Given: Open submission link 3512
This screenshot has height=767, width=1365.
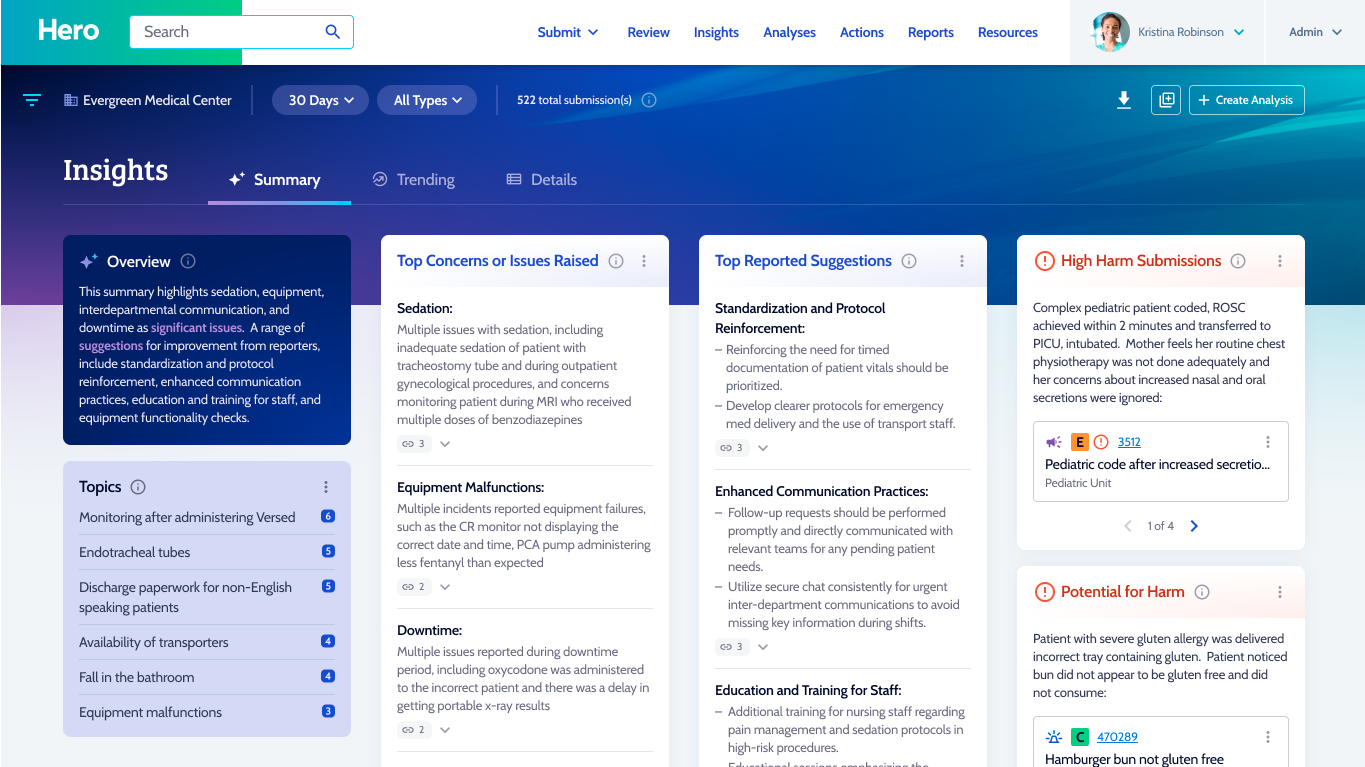Looking at the screenshot, I should pyautogui.click(x=1129, y=442).
